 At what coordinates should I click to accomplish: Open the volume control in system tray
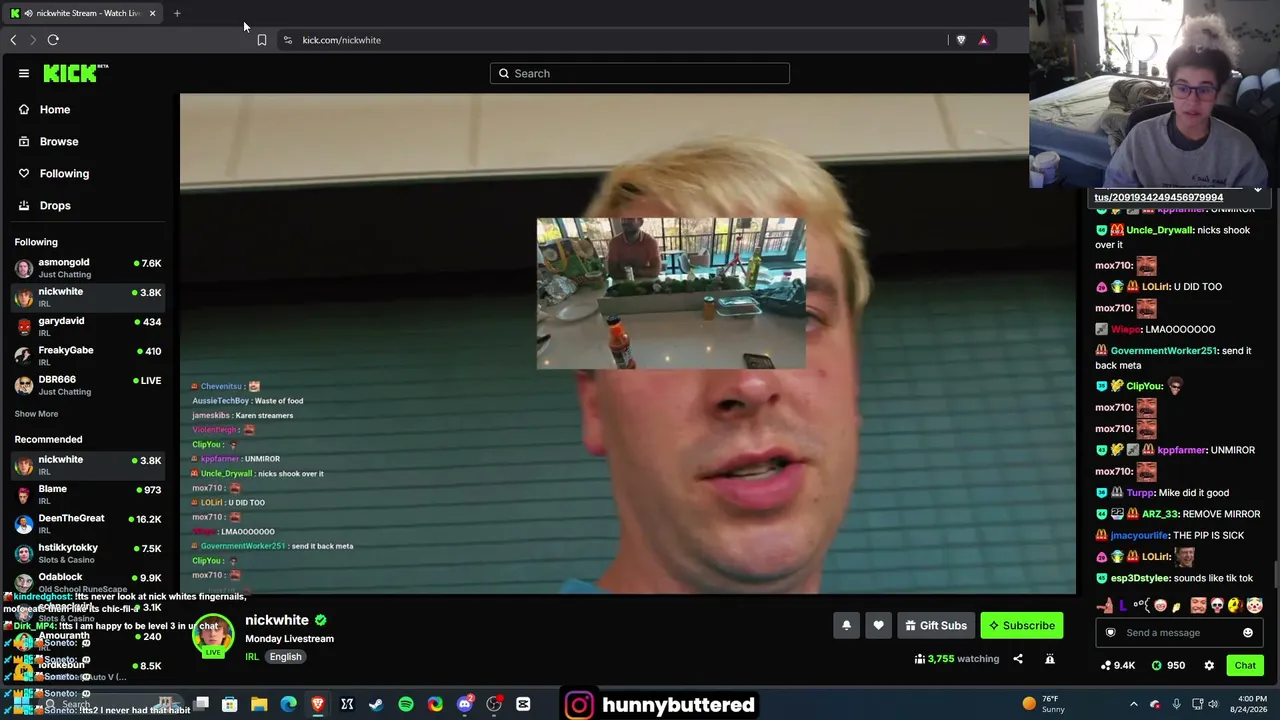[1214, 704]
